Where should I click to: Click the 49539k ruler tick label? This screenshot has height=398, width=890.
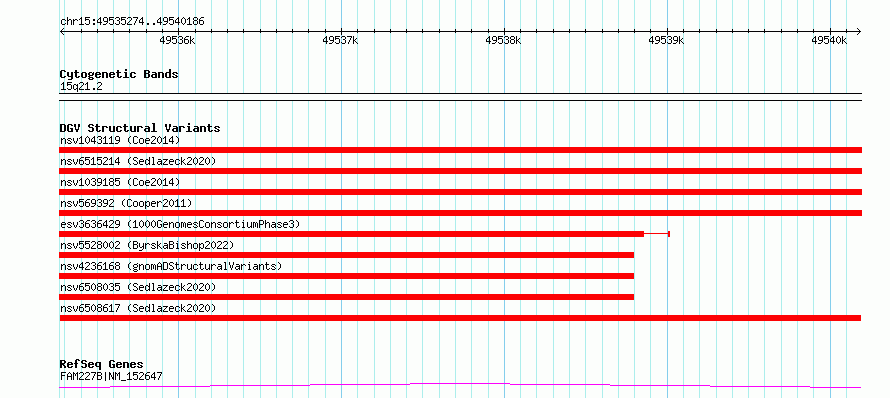pyautogui.click(x=666, y=40)
